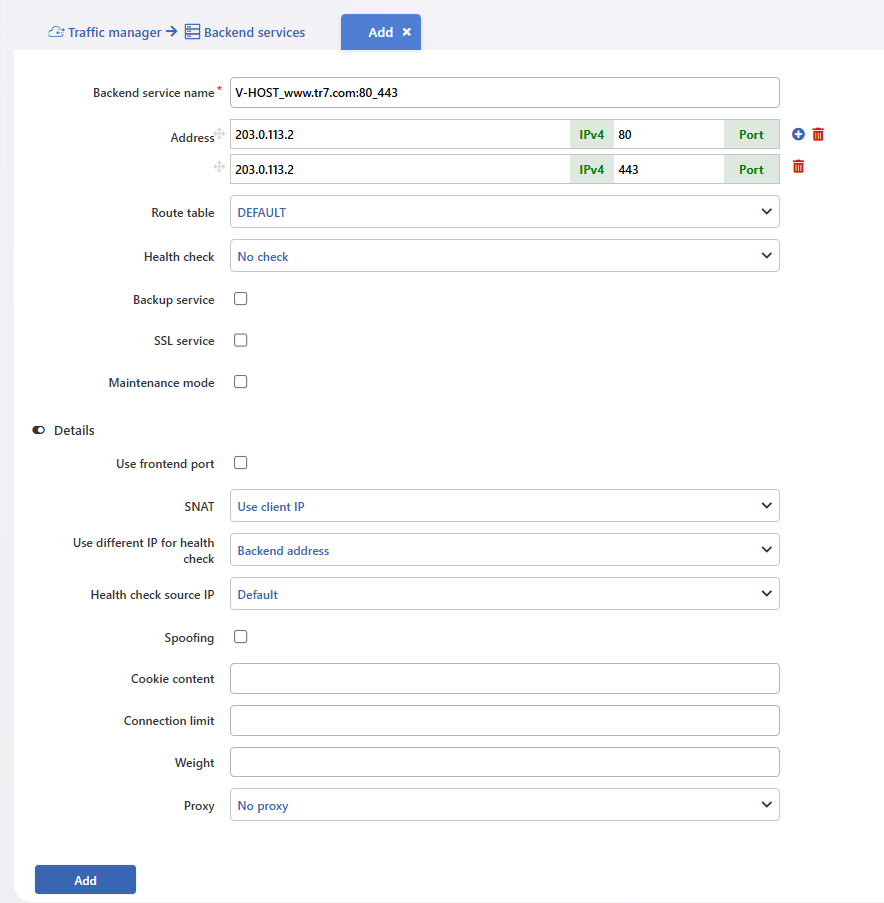Open the Proxy dropdown
This screenshot has width=884, height=903.
[504, 805]
